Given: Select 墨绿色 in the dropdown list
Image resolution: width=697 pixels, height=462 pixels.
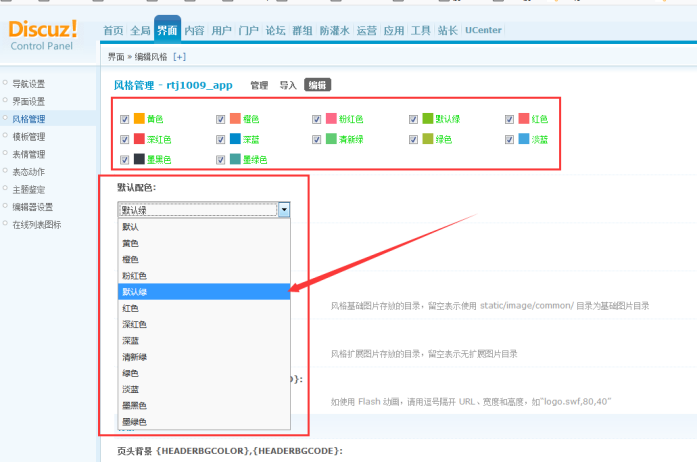Looking at the screenshot, I should [204, 422].
